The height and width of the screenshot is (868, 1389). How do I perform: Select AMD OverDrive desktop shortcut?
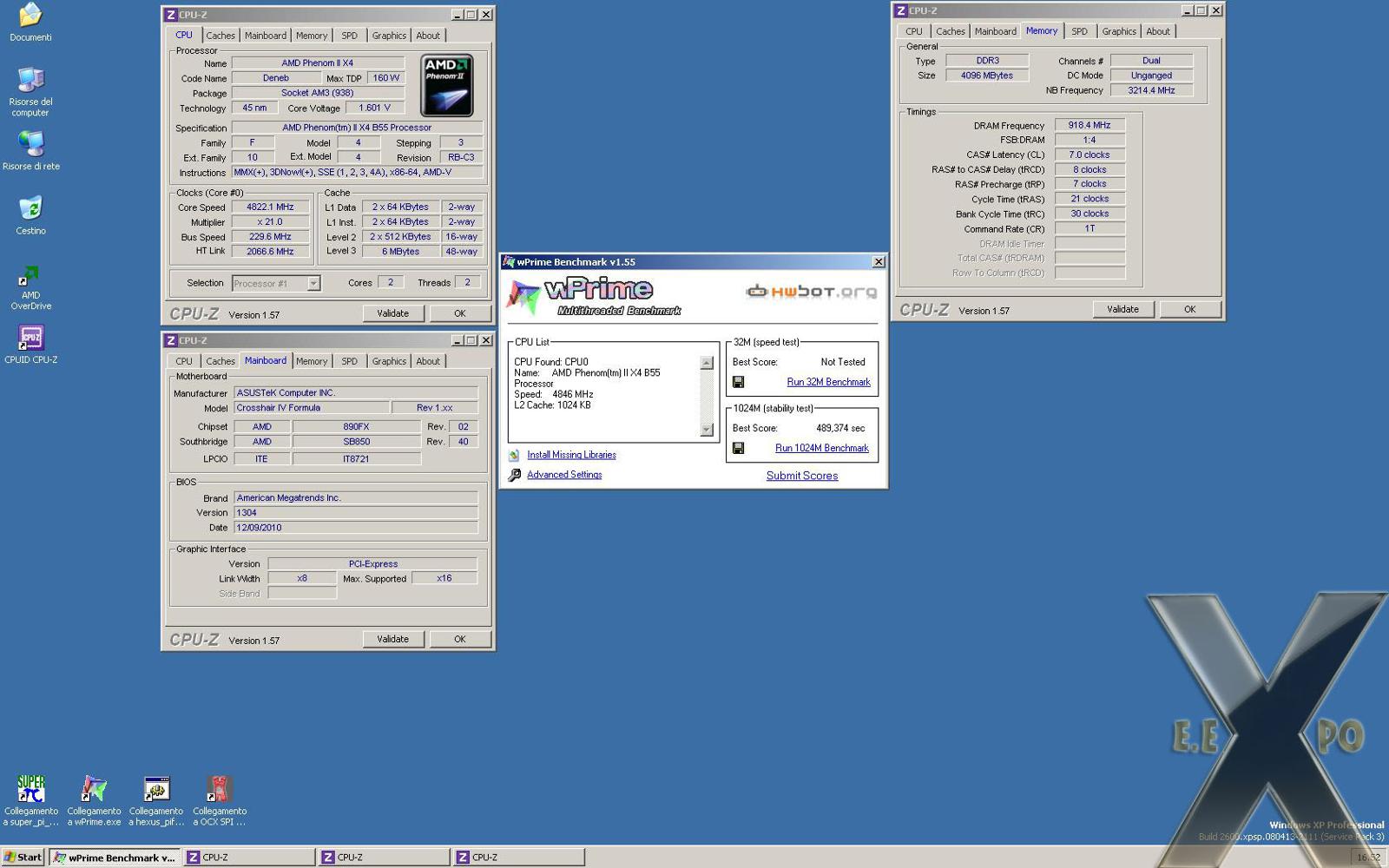(x=30, y=274)
